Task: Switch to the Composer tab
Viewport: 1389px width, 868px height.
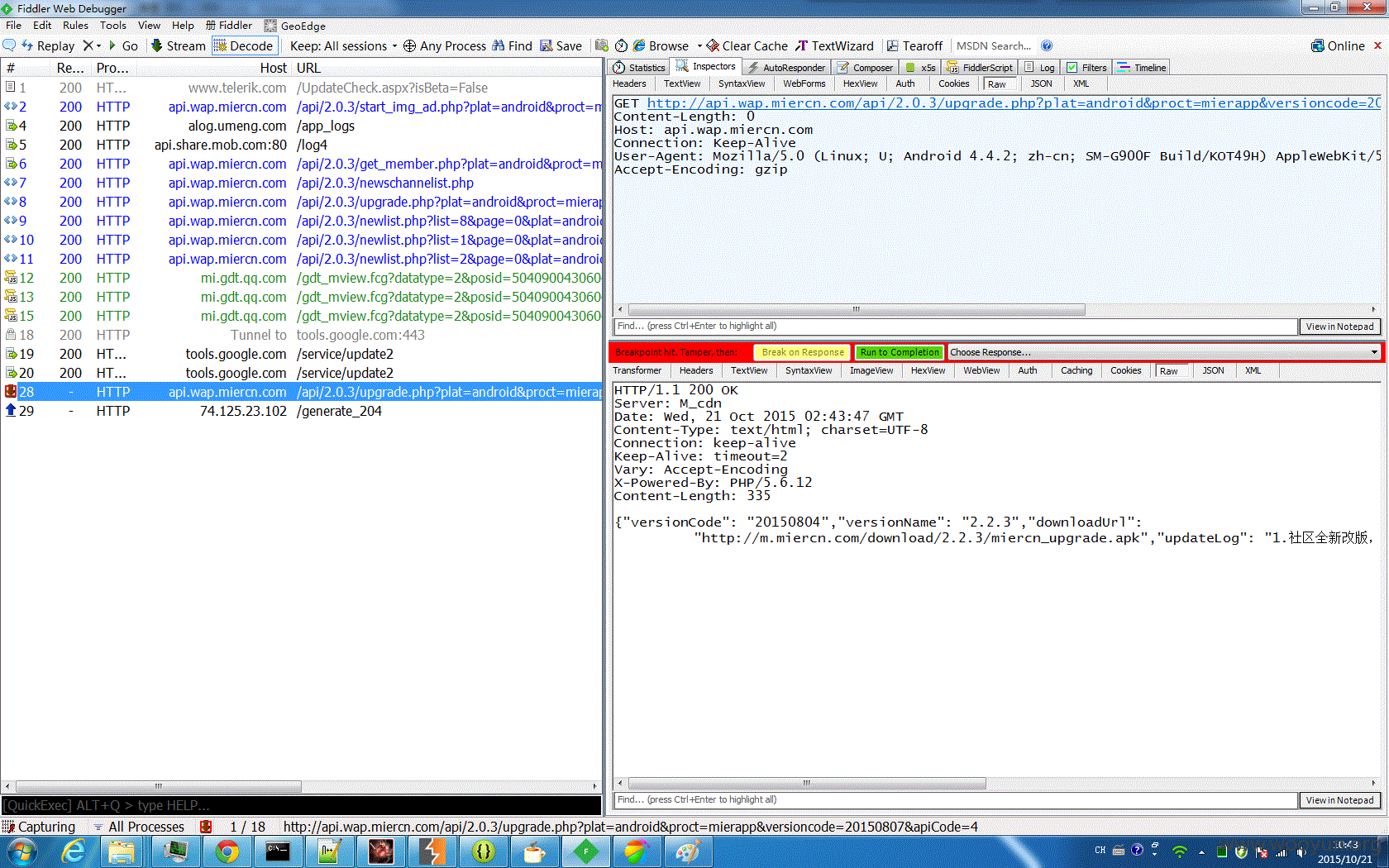Action: (x=865, y=68)
